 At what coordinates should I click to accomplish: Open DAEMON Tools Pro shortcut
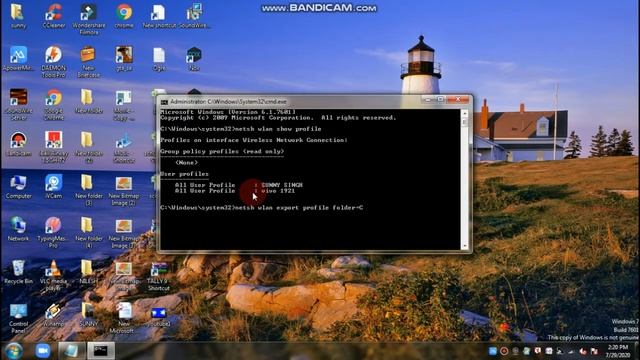pos(53,62)
